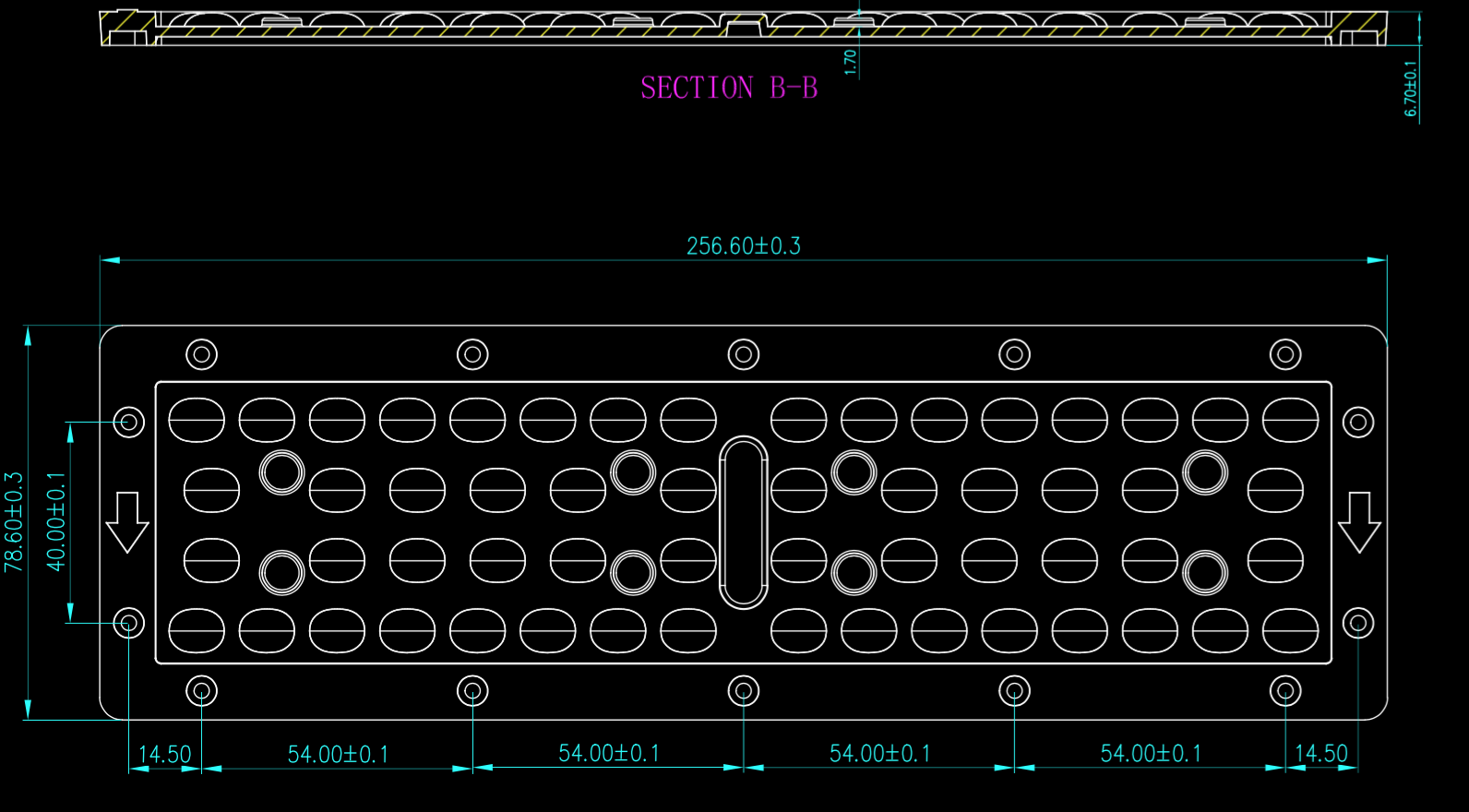This screenshot has width=1469, height=812.
Task: Click the SECTION B-B label
Action: click(x=729, y=88)
